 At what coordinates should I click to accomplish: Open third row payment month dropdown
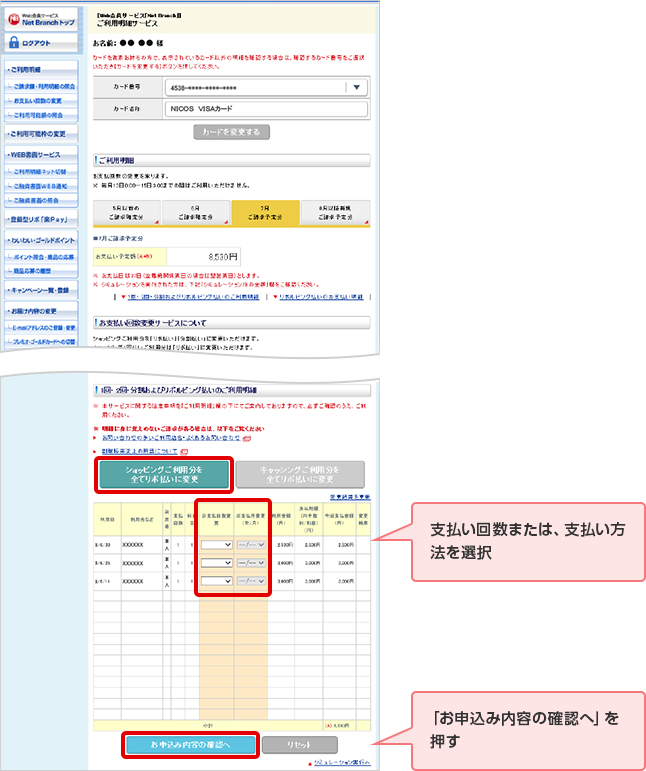click(251, 582)
